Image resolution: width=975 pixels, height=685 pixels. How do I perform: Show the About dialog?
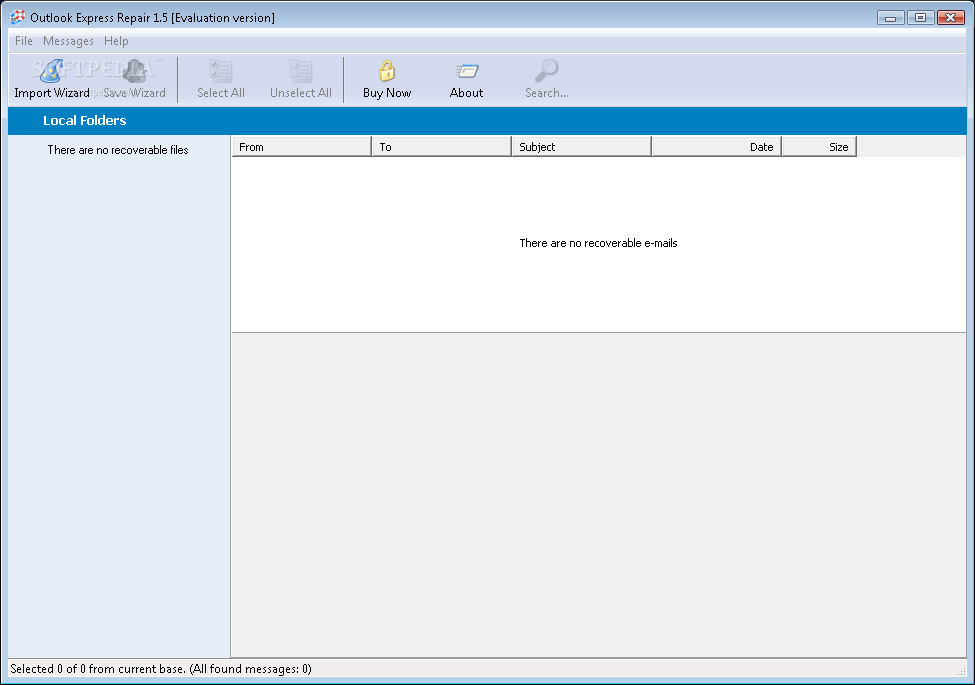pos(466,79)
